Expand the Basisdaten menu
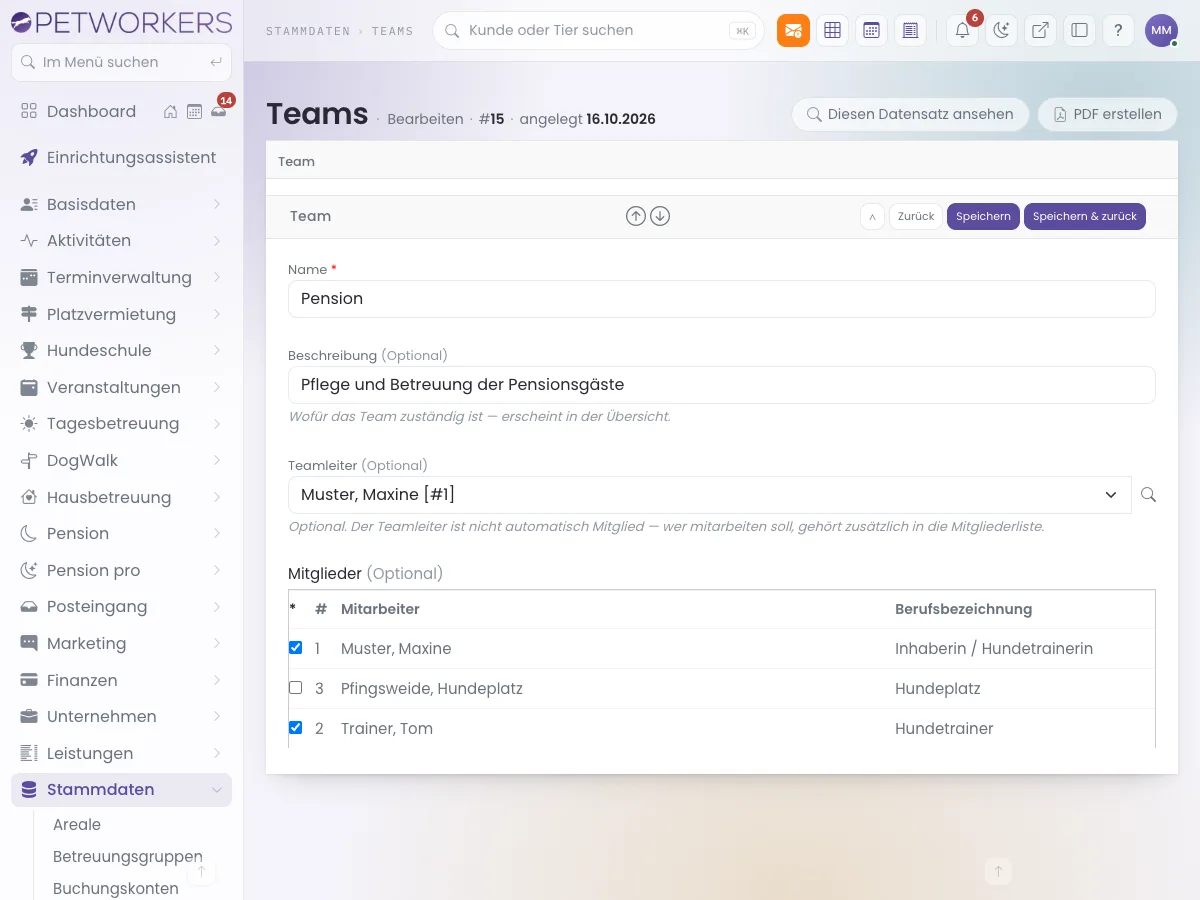This screenshot has width=1200, height=900. pos(122,204)
